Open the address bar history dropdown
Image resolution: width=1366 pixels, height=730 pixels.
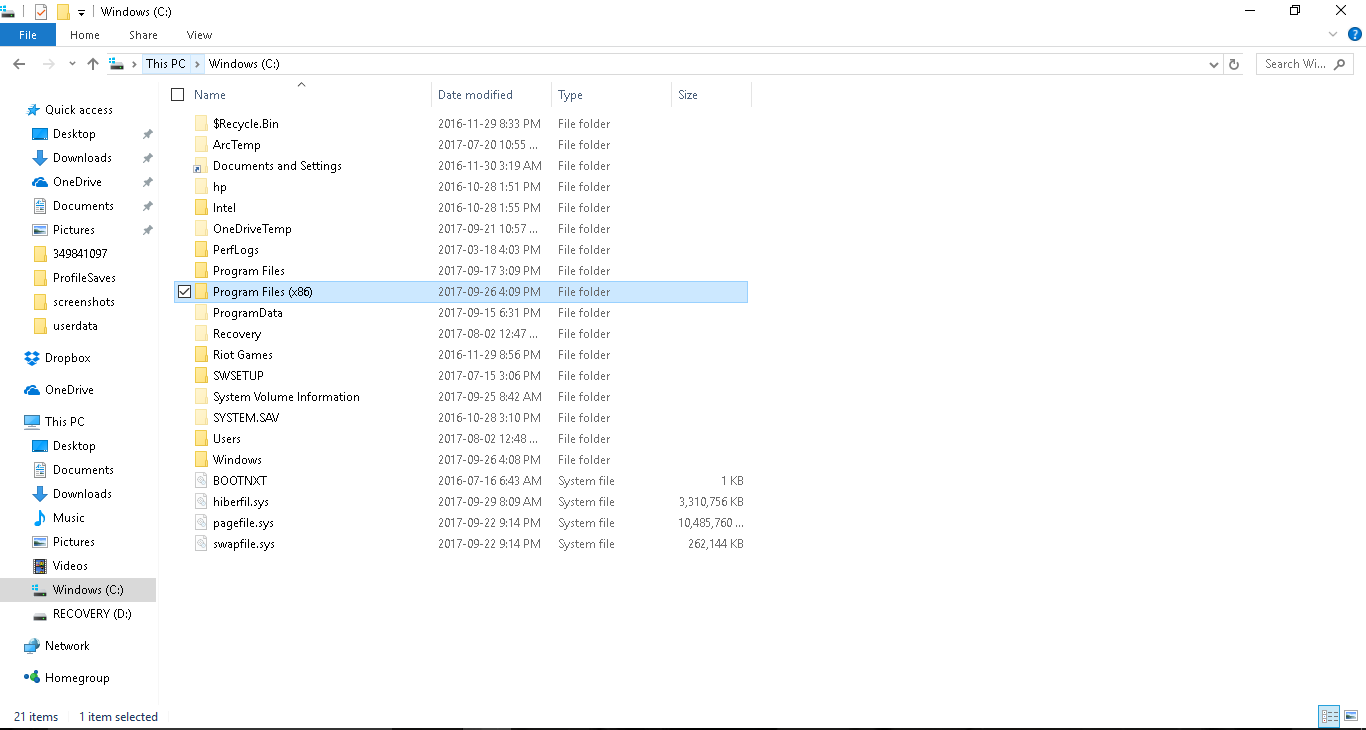click(1214, 64)
